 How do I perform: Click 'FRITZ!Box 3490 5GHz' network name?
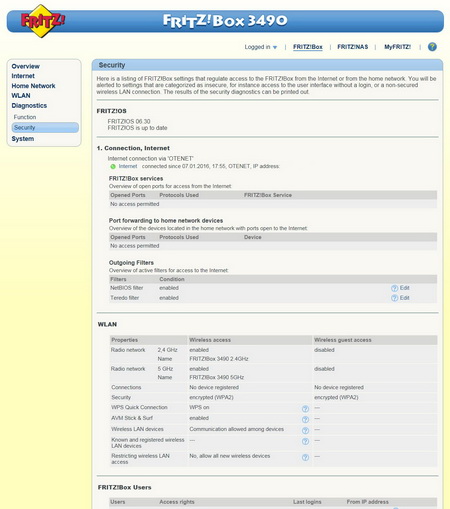pos(217,377)
